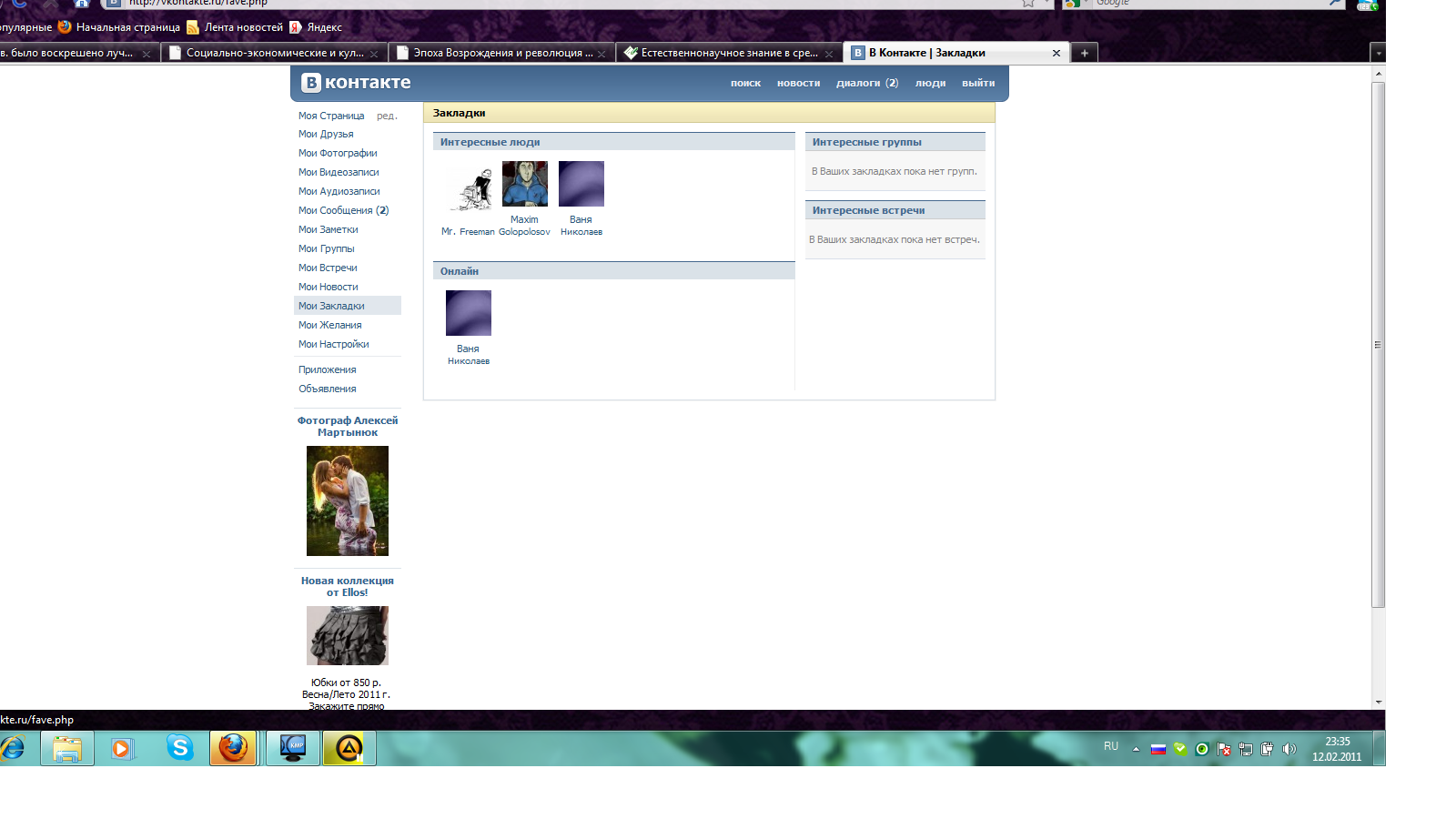Click the VKontakte logo in the header

click(x=357, y=83)
